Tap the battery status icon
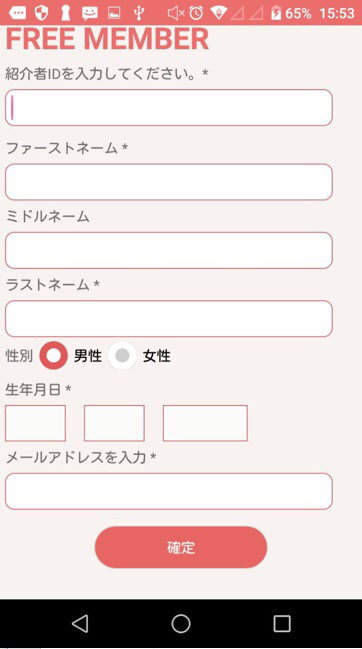Image resolution: width=362 pixels, height=649 pixels. 276,13
